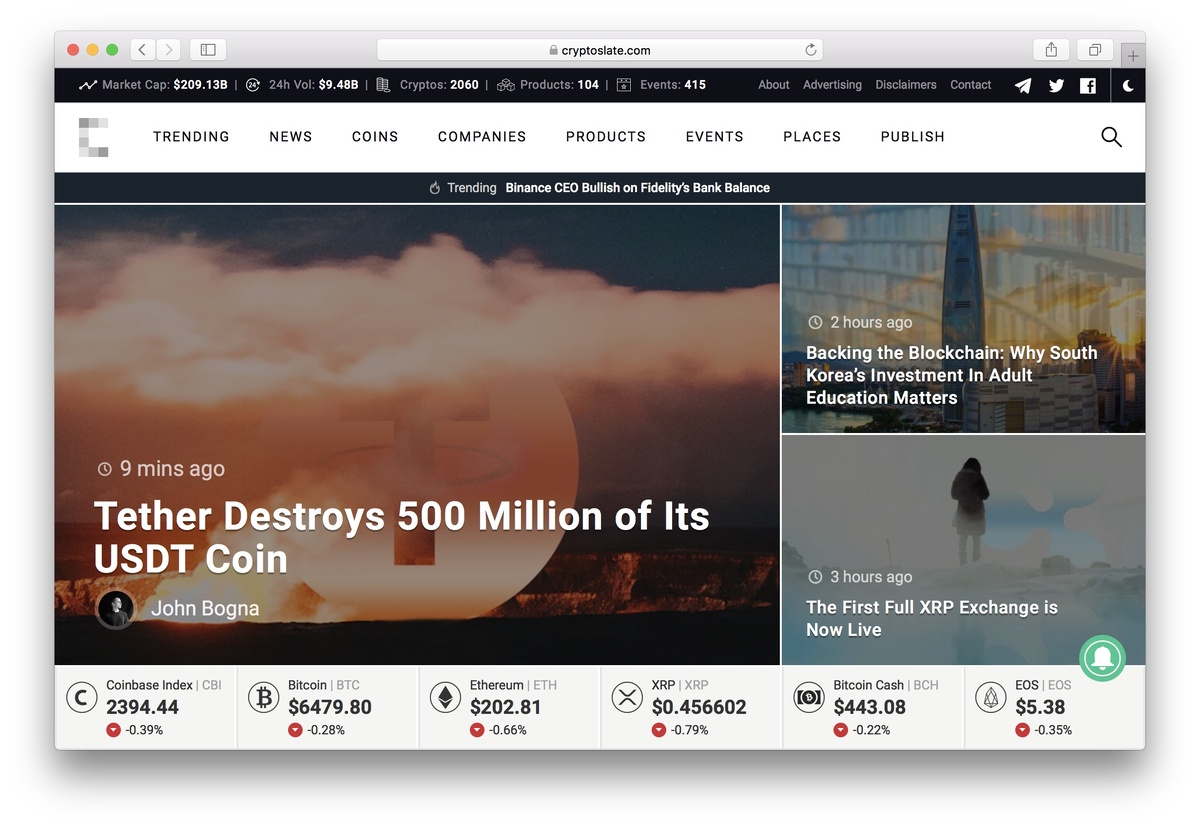
Task: Open Tether Destroys 500 Million headline
Action: tap(402, 537)
